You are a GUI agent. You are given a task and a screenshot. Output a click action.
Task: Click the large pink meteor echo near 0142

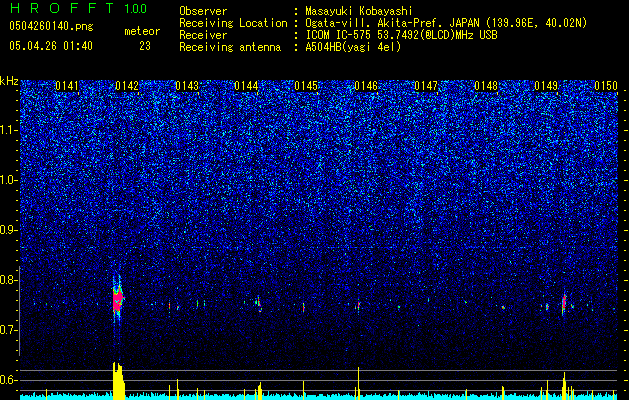point(118,299)
